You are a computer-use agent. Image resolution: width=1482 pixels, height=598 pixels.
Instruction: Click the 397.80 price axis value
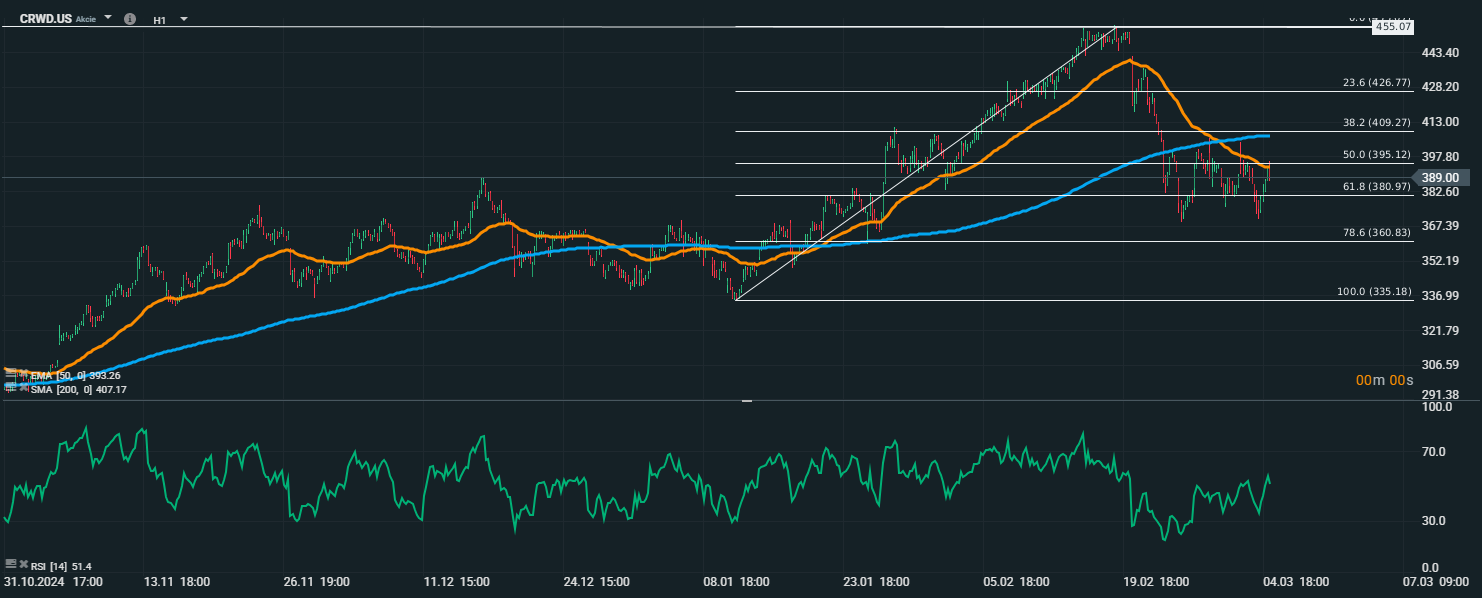[1441, 157]
